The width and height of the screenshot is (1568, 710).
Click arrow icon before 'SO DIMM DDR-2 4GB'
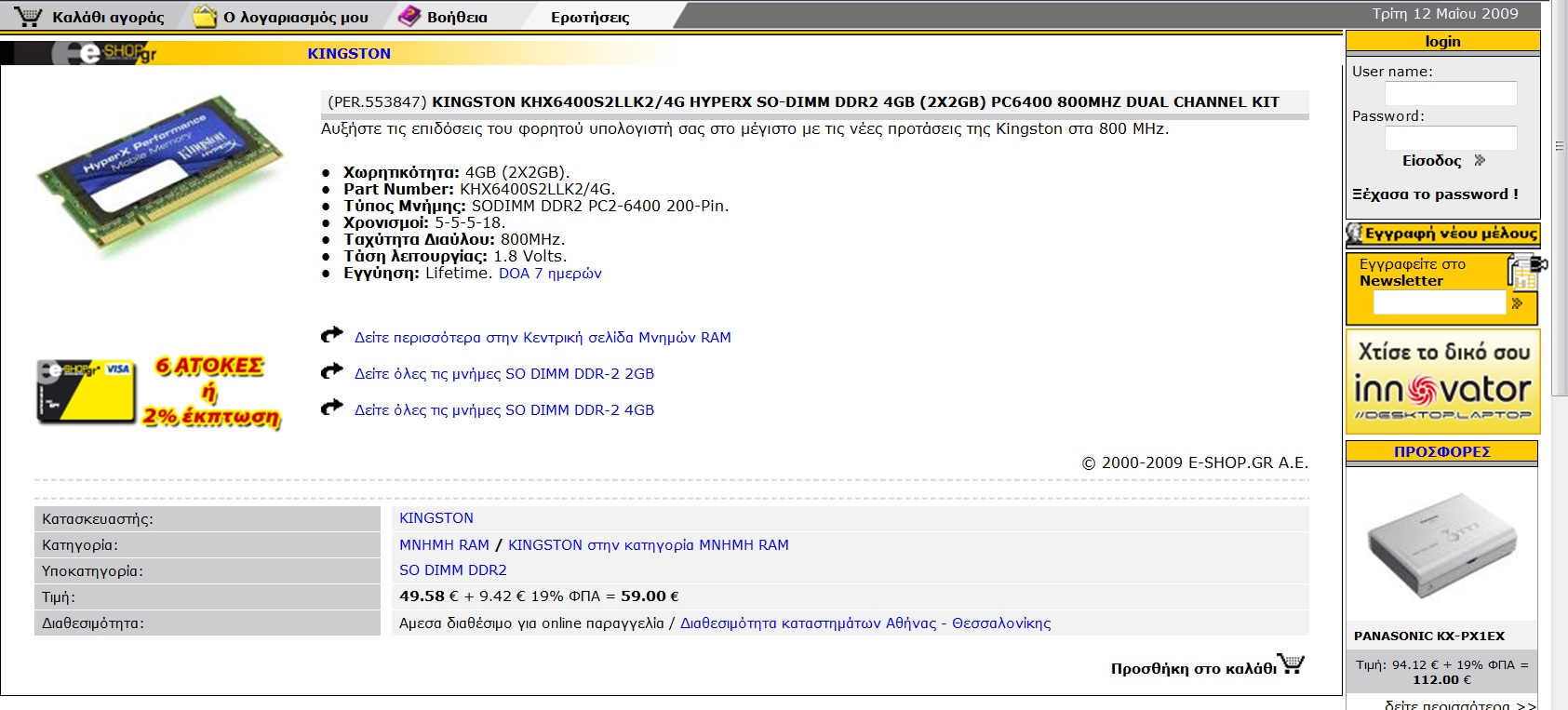(x=332, y=408)
